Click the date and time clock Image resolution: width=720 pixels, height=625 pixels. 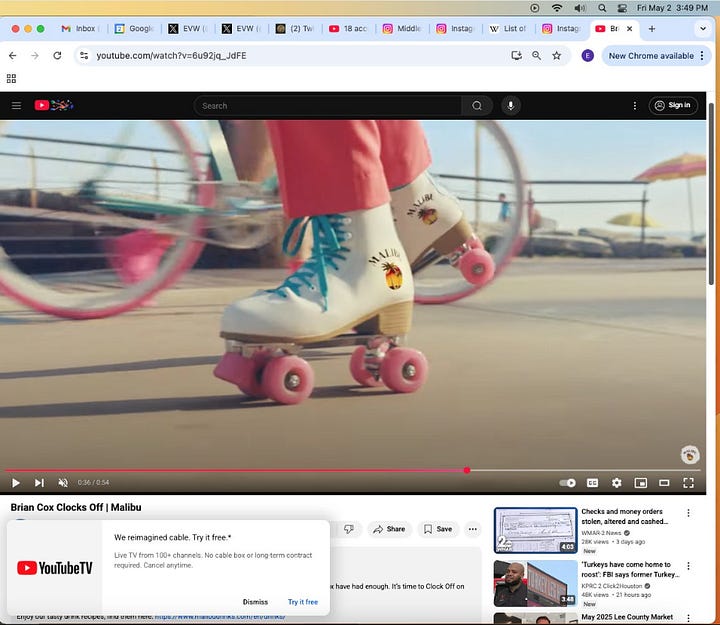pos(672,8)
